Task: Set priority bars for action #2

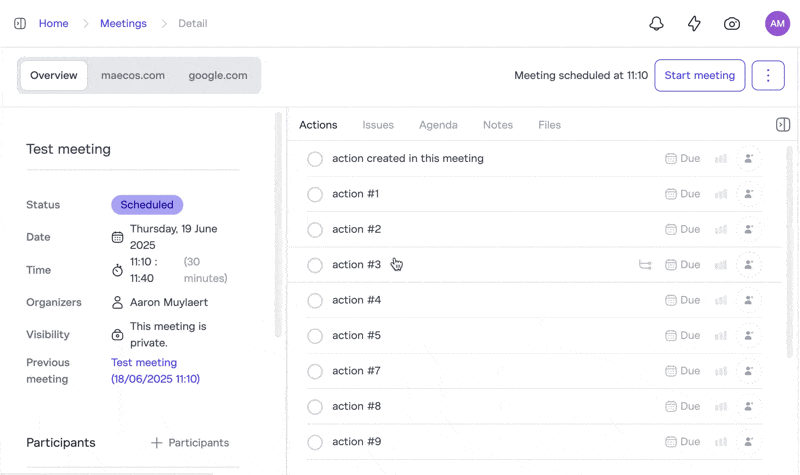Action: click(x=720, y=230)
